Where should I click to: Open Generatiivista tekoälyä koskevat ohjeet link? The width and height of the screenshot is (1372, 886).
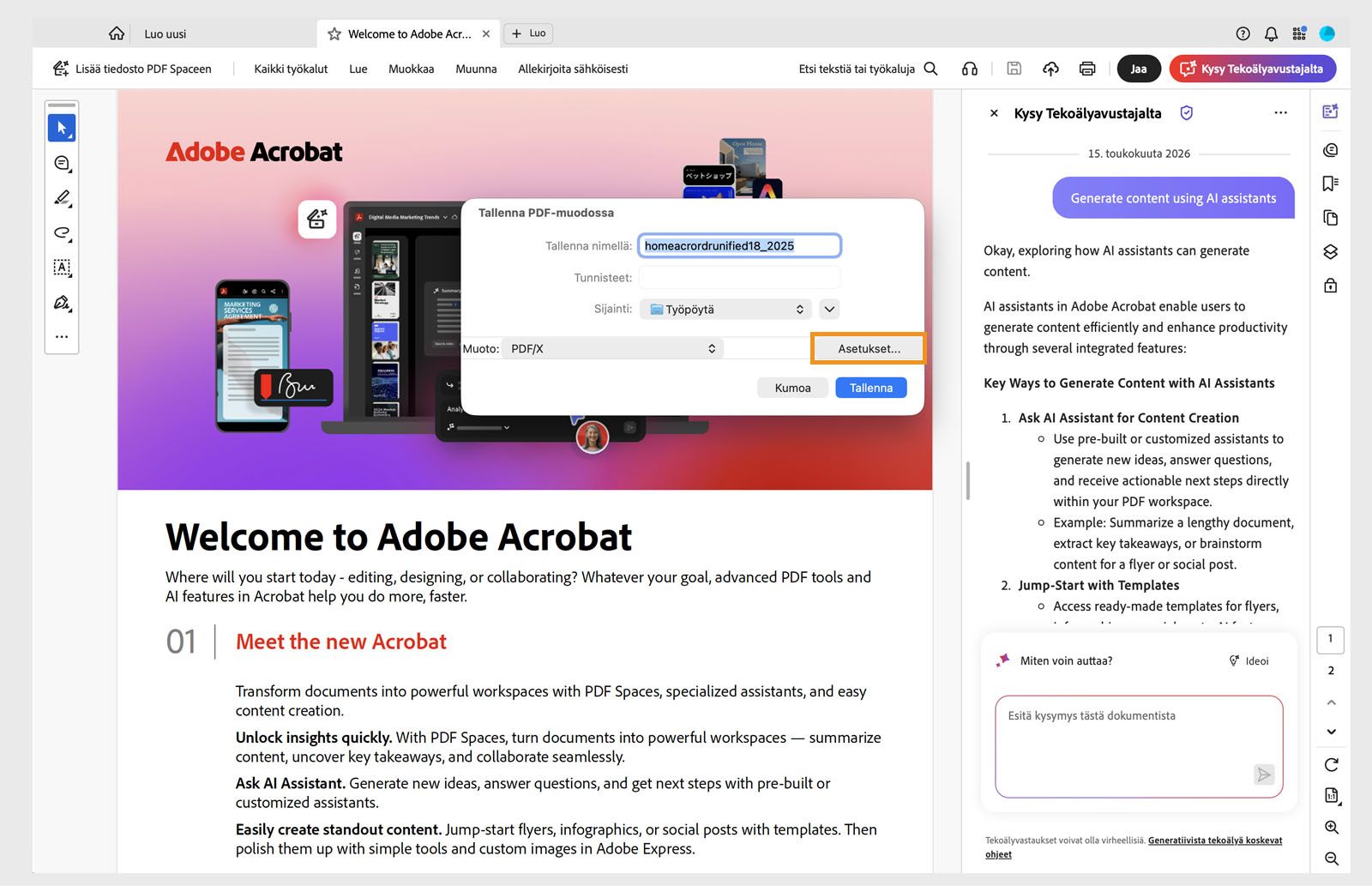coord(1134,847)
